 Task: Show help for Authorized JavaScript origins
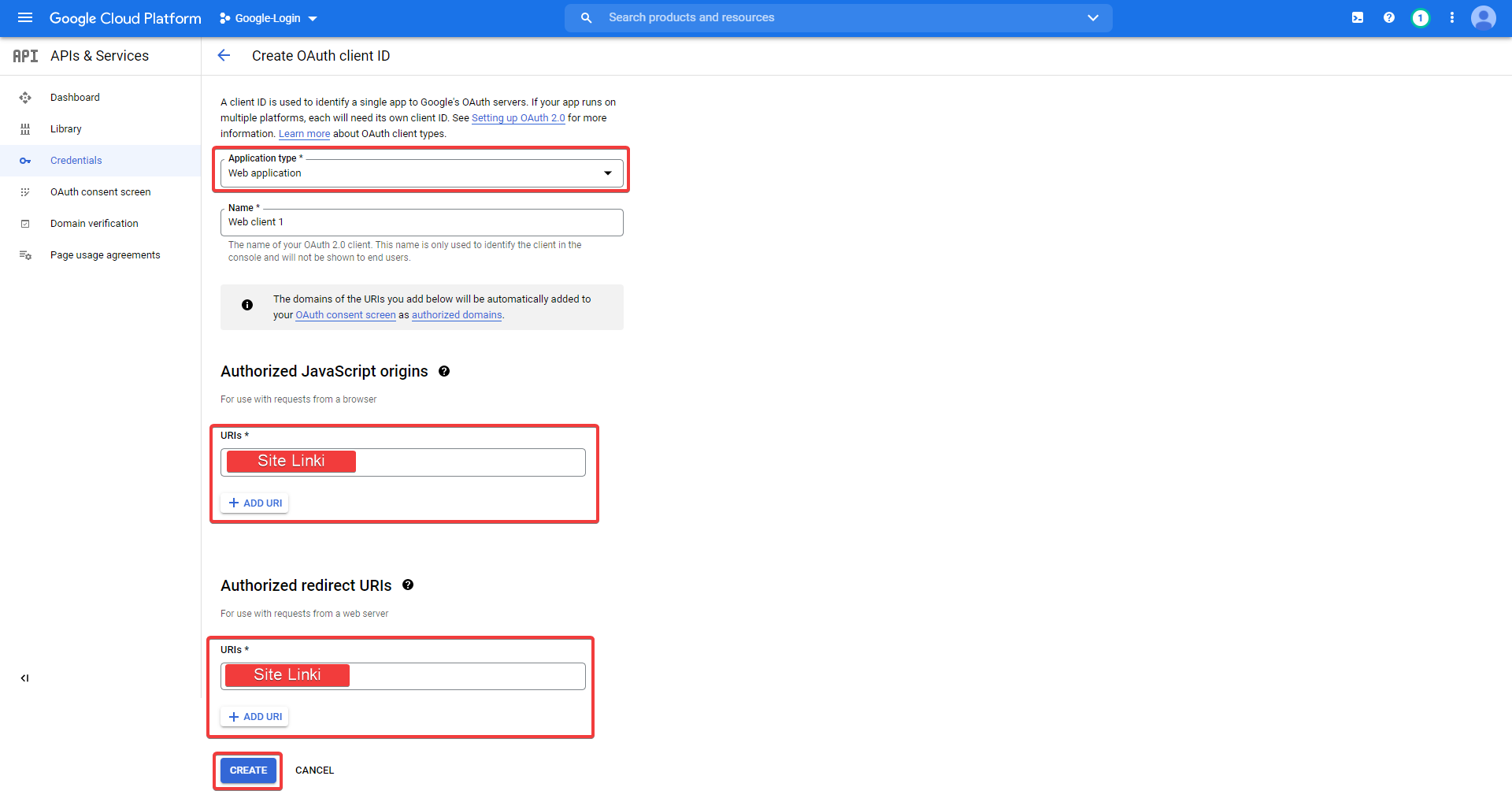coord(444,371)
